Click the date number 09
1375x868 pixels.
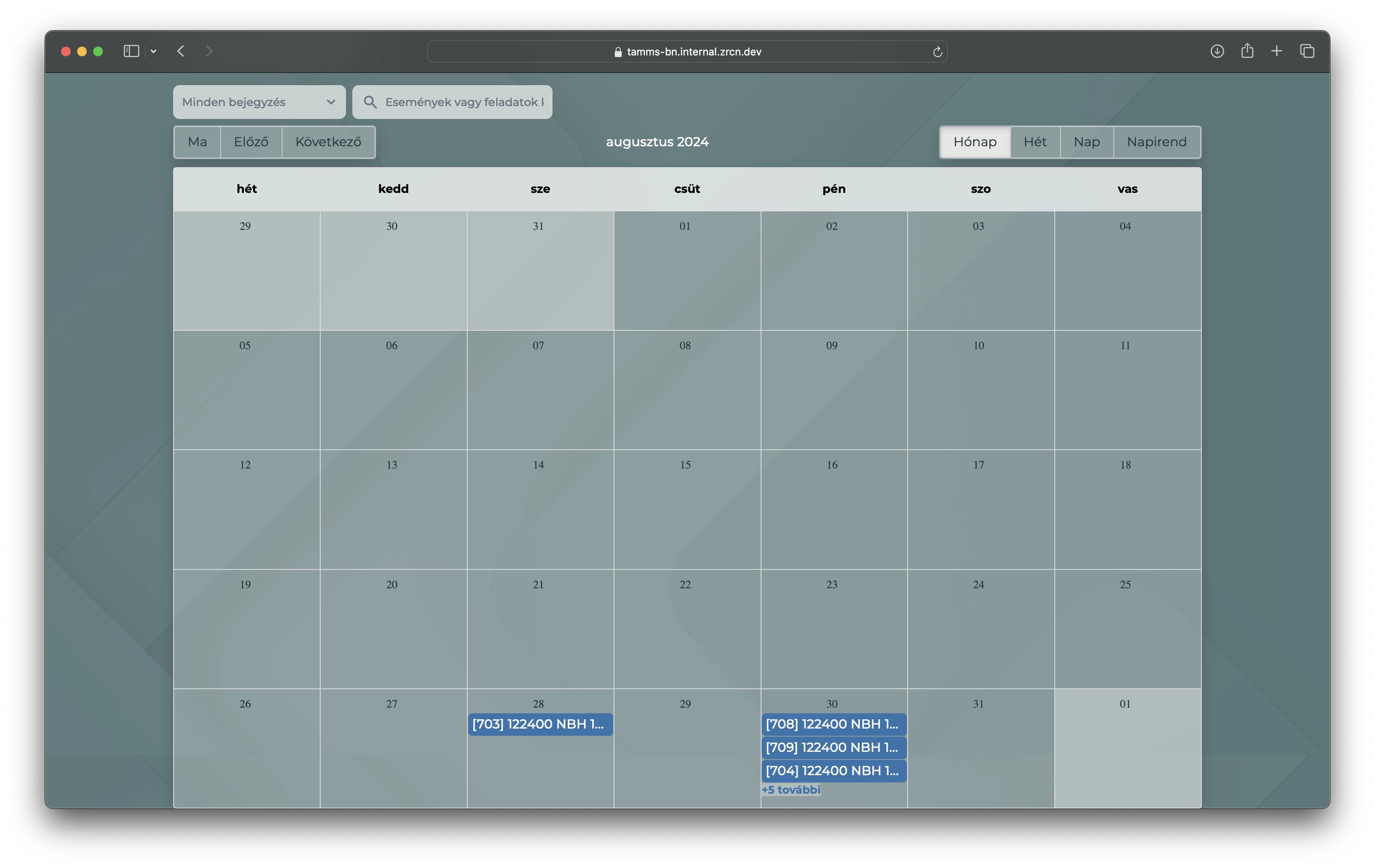pos(832,346)
